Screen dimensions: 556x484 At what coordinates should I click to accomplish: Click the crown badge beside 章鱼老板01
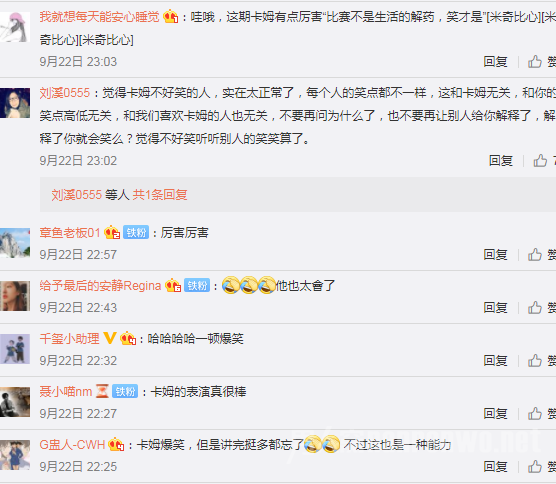tap(112, 233)
